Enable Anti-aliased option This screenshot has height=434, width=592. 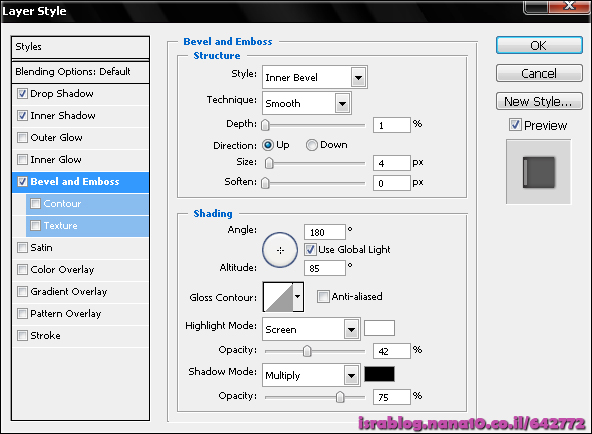(323, 296)
